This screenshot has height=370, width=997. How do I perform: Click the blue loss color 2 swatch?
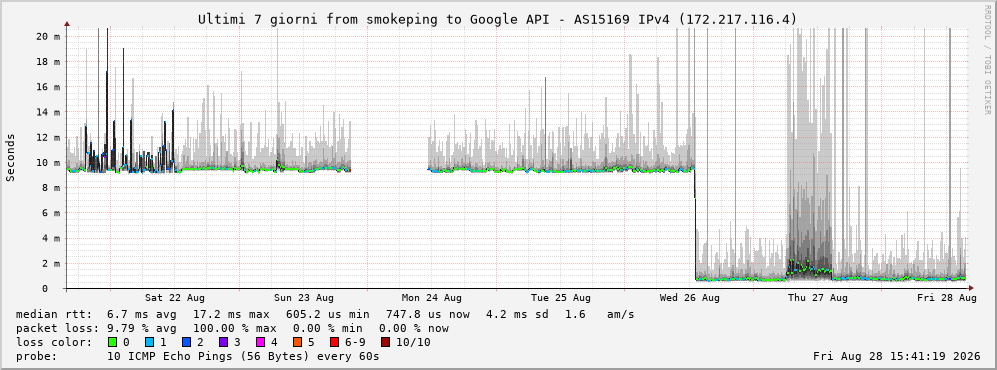point(187,342)
